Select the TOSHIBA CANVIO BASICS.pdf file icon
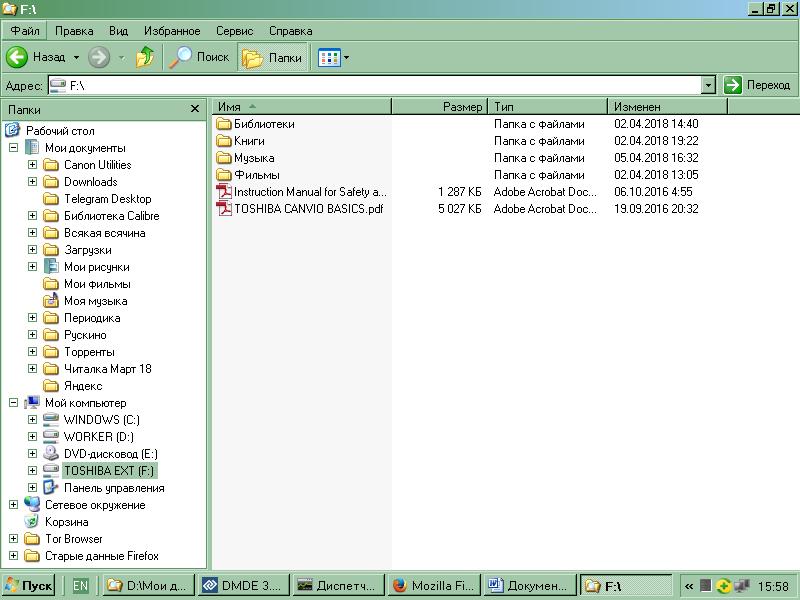This screenshot has height=600, width=800. (x=224, y=209)
